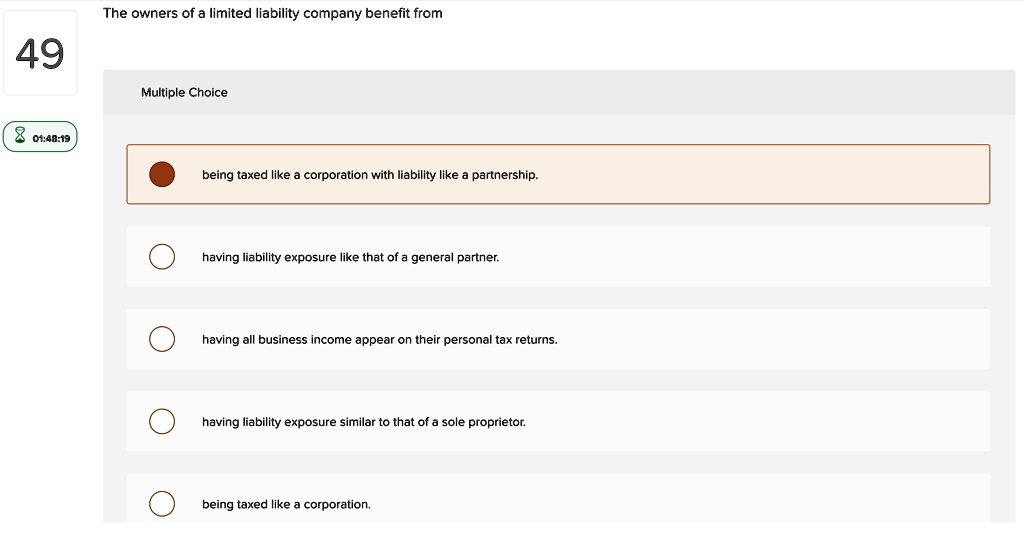Select radio for 'liability exposure like general partner'
1024x537 pixels.
tap(162, 257)
